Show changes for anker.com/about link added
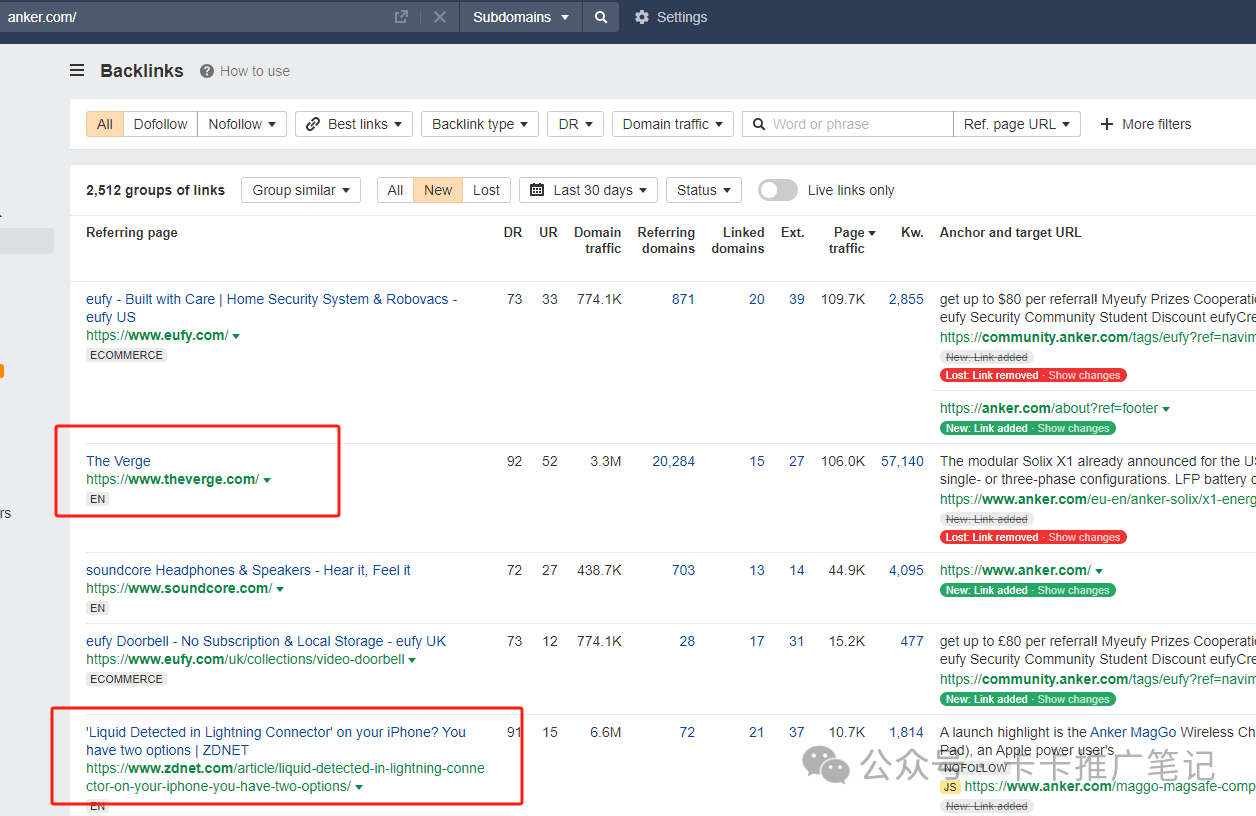 tap(1074, 428)
